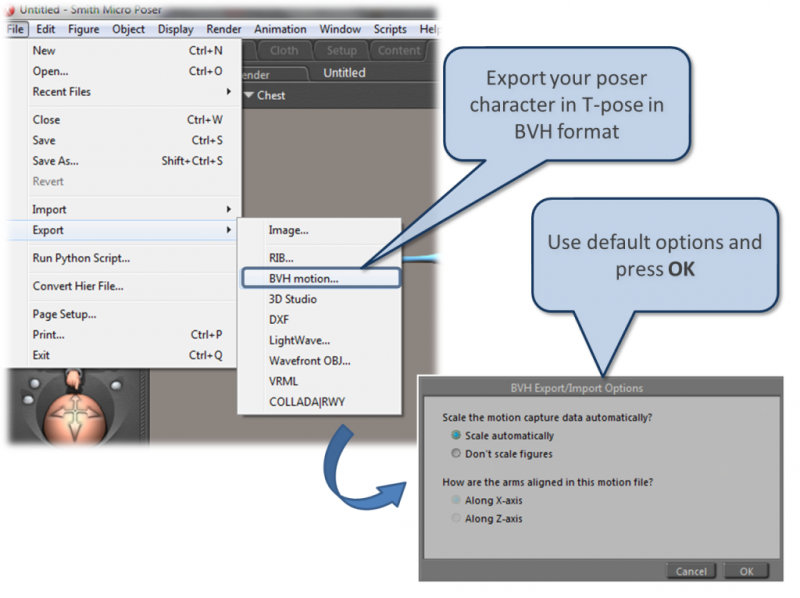Open Page Setup... dialog

click(x=128, y=314)
